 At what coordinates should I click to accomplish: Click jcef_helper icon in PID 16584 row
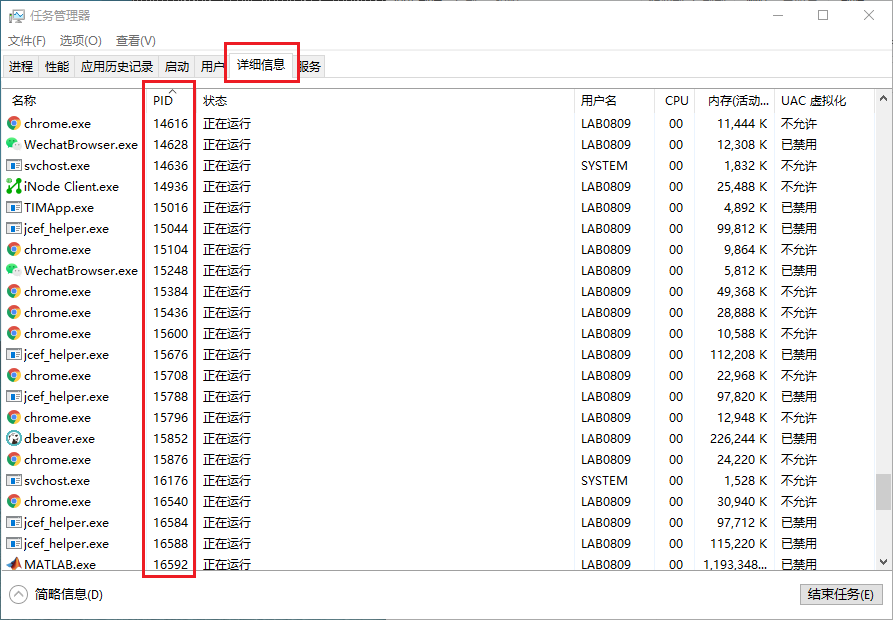click(x=14, y=523)
